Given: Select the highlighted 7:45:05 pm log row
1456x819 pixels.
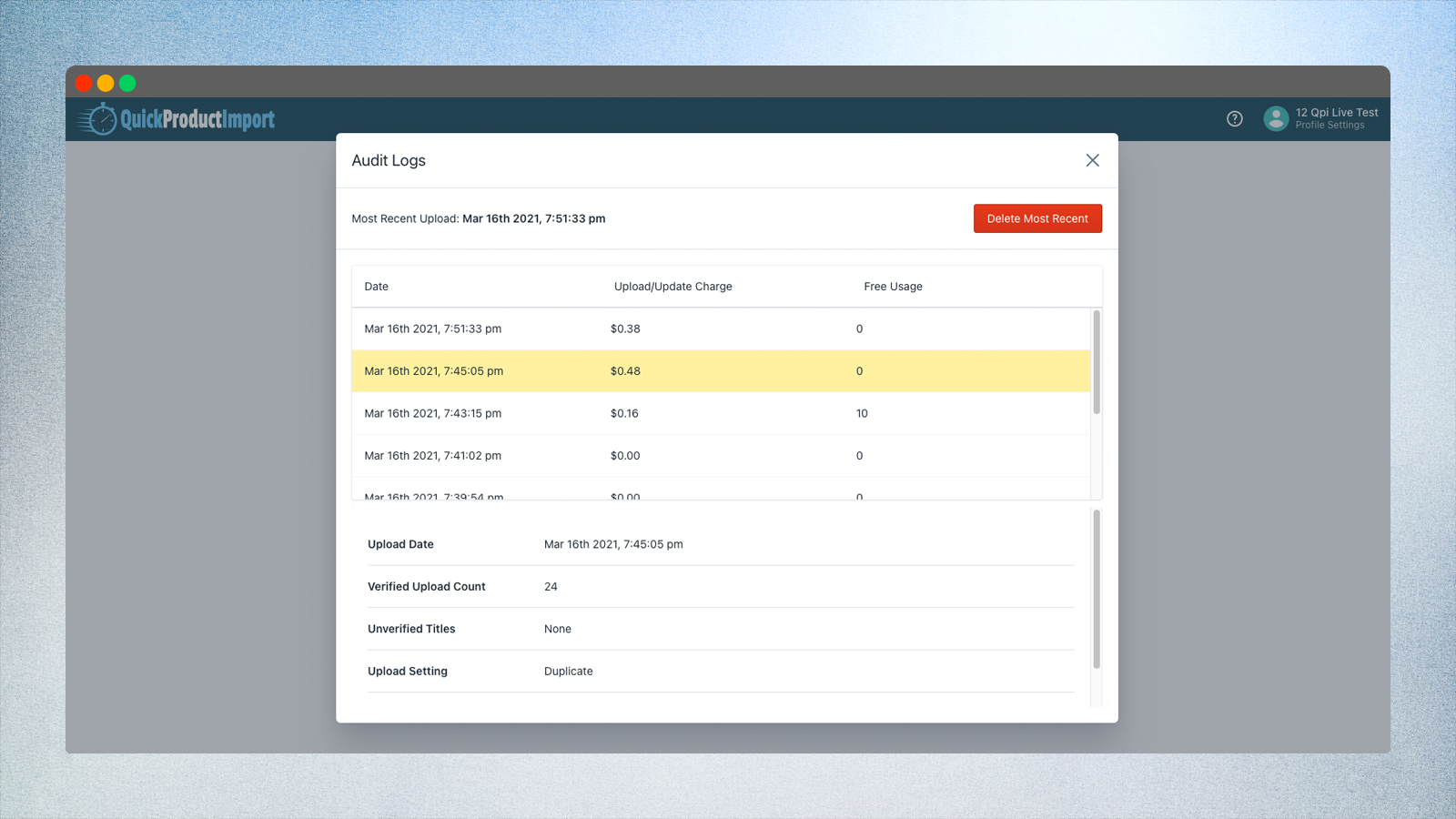Looking at the screenshot, I should [x=721, y=371].
